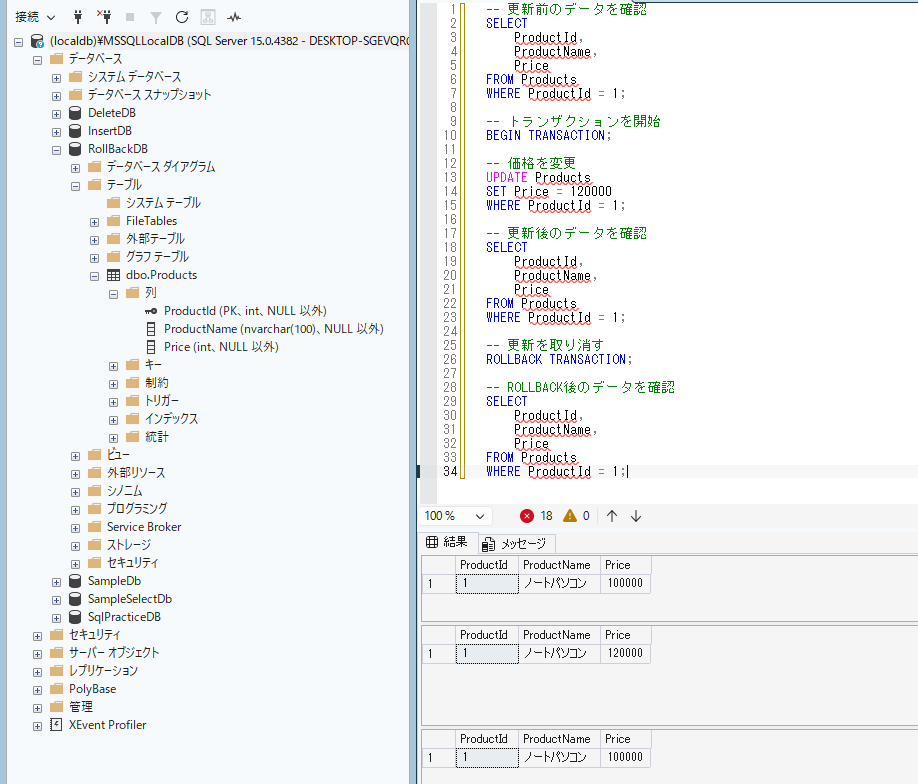Click the Connect Object Explorer plug icon

point(78,17)
